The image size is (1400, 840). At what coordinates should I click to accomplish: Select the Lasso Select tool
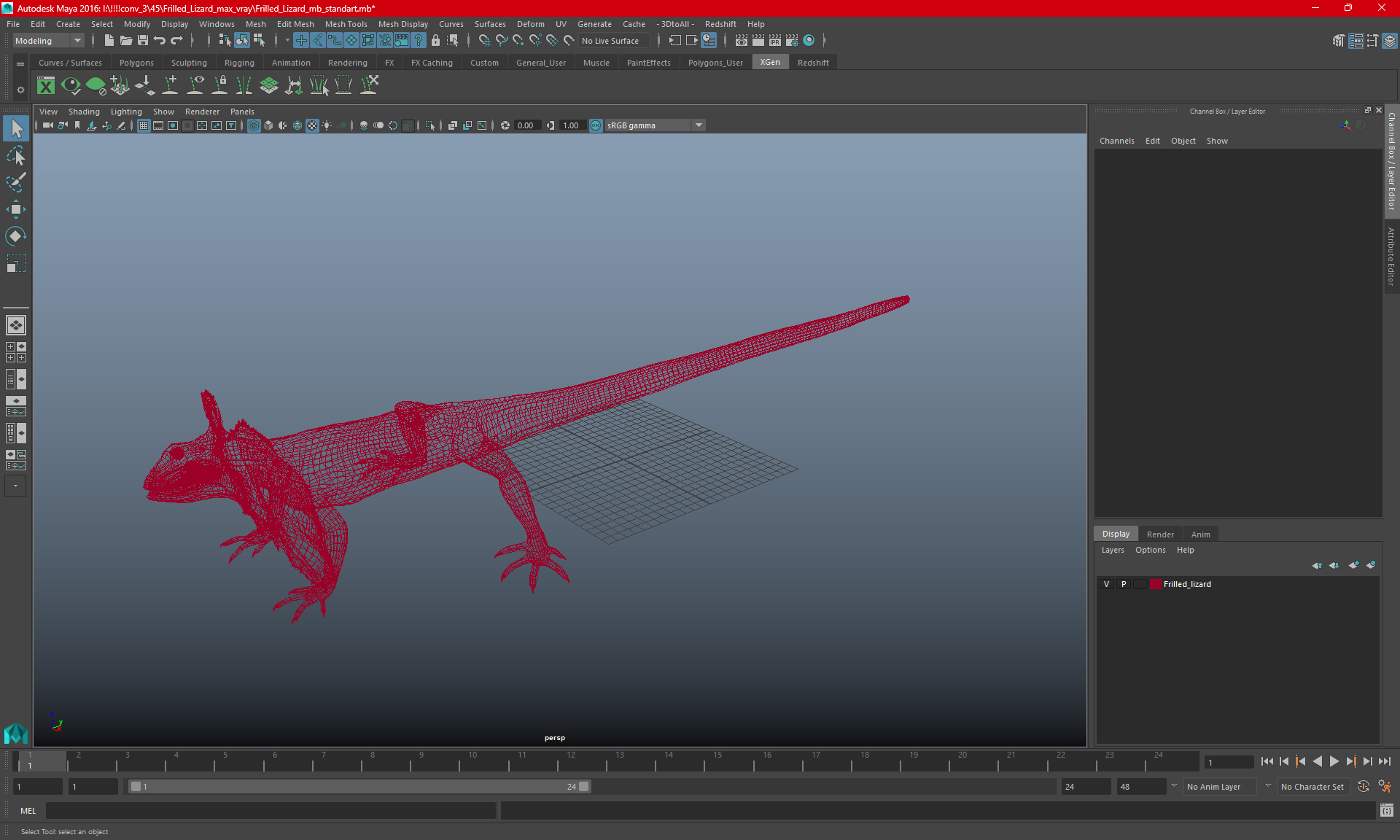point(15,155)
